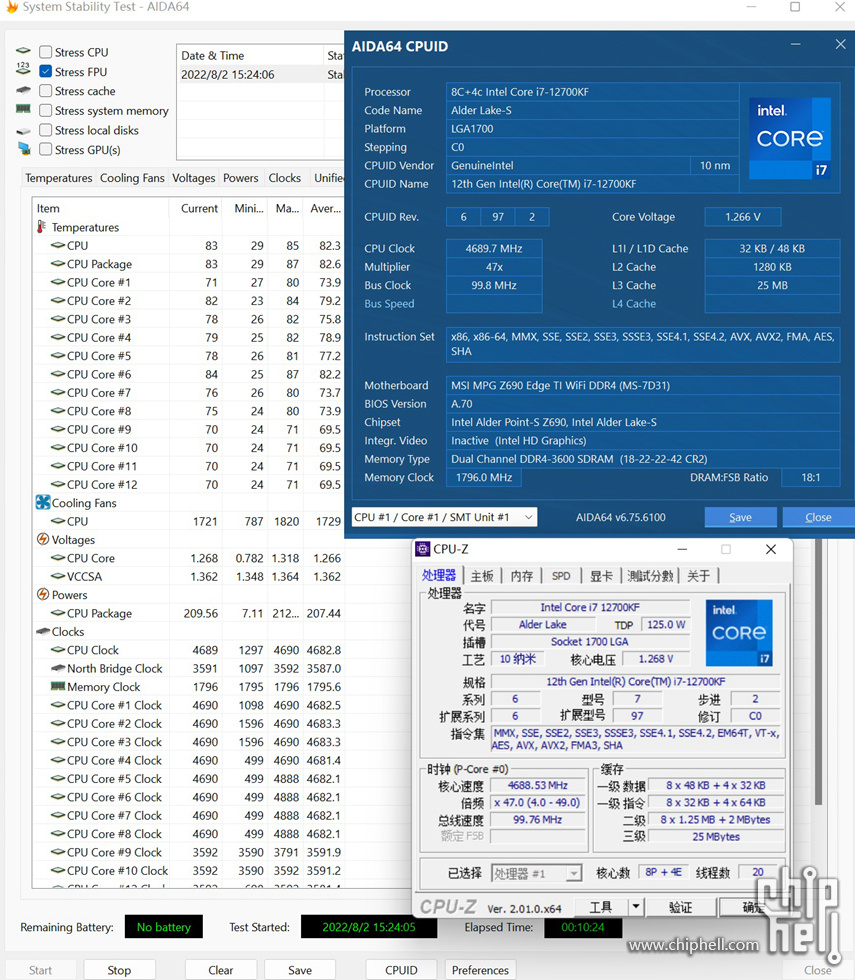The width and height of the screenshot is (855, 980).
Task: Enable the Stress CPU checkbox
Action: point(45,52)
